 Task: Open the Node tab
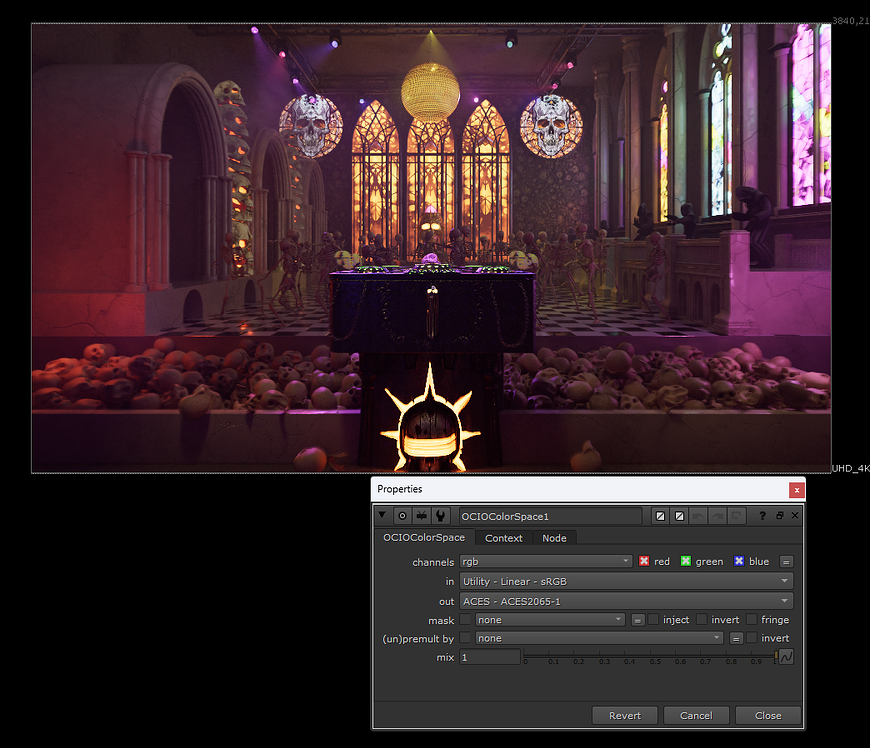(554, 538)
